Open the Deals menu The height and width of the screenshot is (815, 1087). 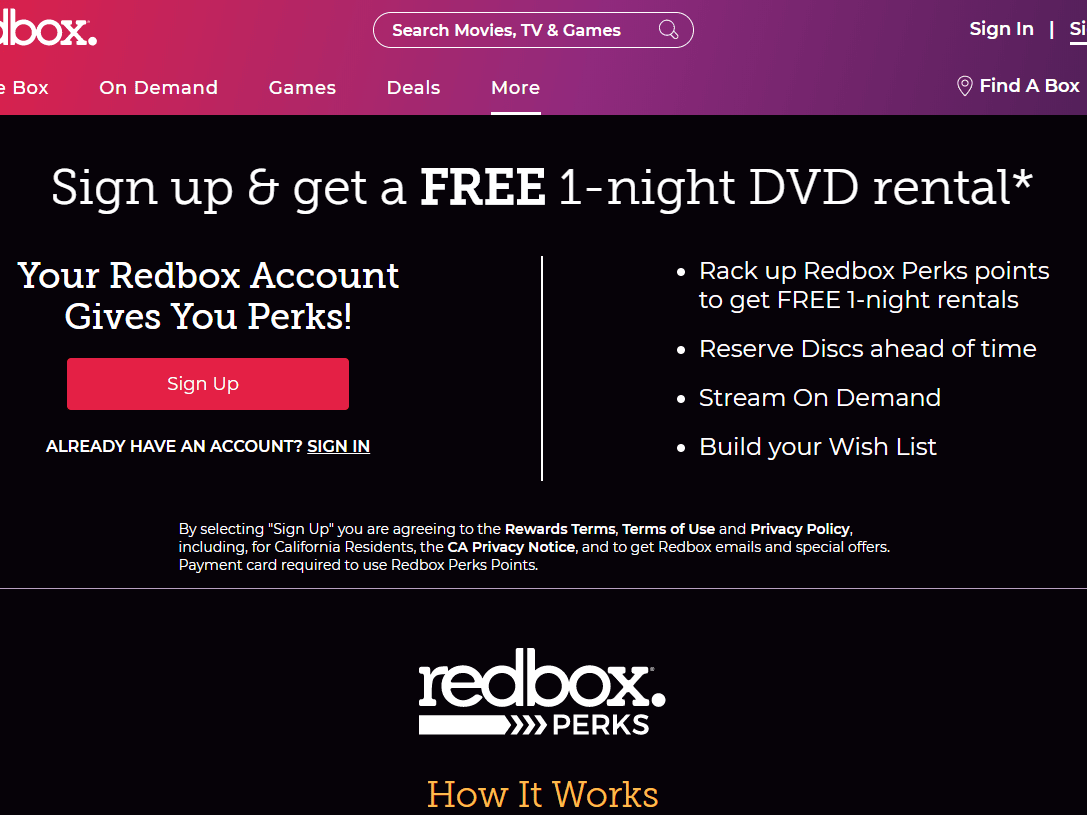[x=413, y=87]
